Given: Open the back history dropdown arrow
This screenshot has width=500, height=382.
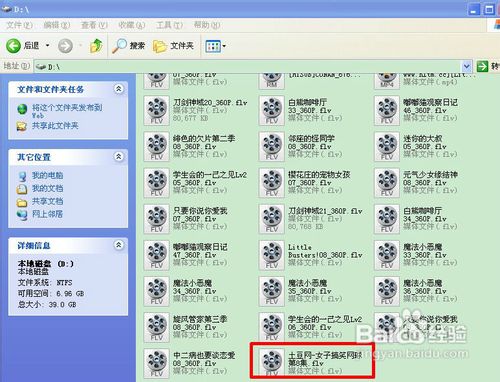Looking at the screenshot, I should pos(47,46).
